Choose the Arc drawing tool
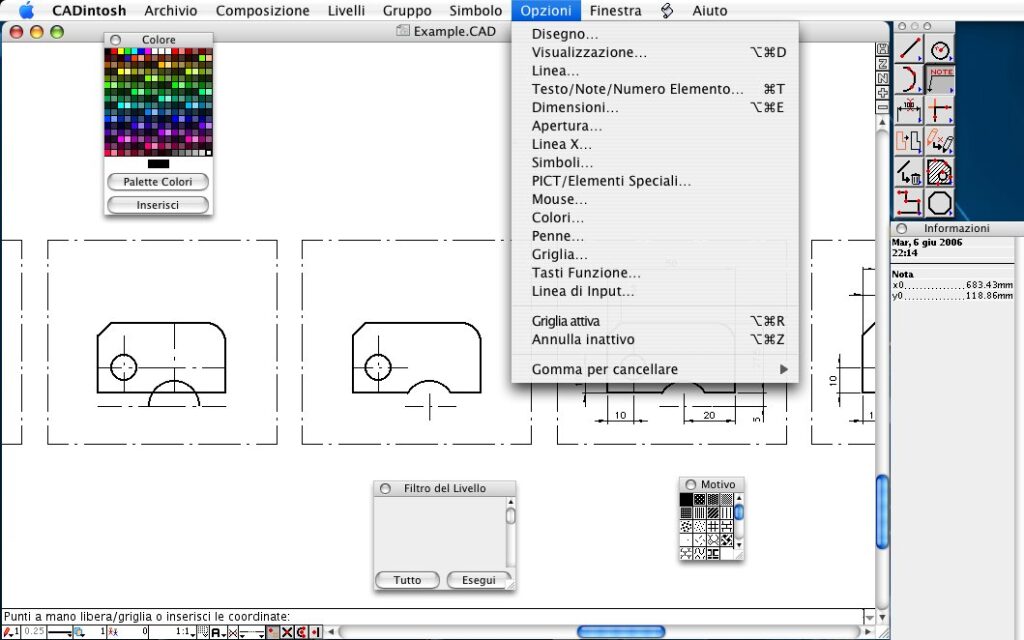The image size is (1024, 640). pyautogui.click(x=908, y=79)
